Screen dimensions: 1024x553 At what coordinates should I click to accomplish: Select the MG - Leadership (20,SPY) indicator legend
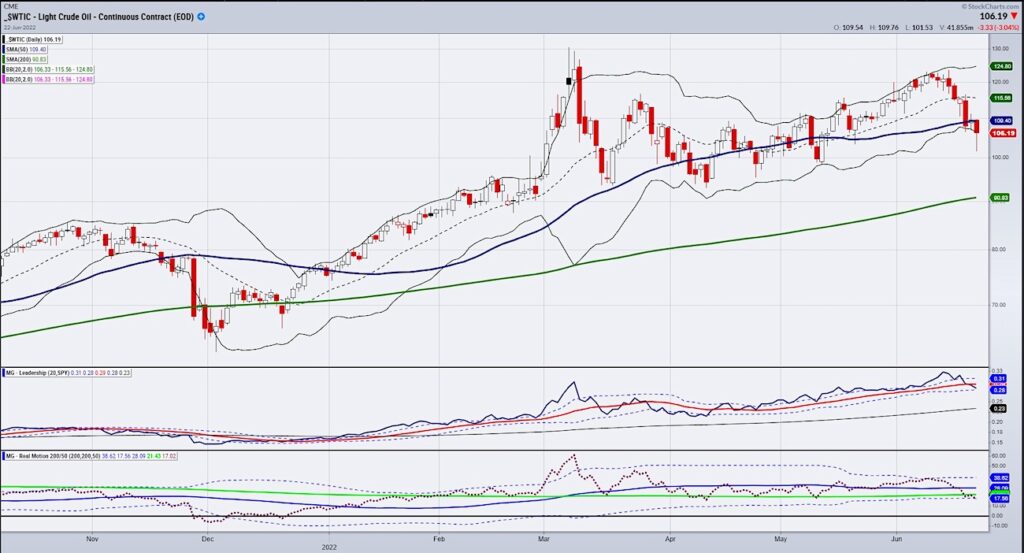[x=69, y=373]
